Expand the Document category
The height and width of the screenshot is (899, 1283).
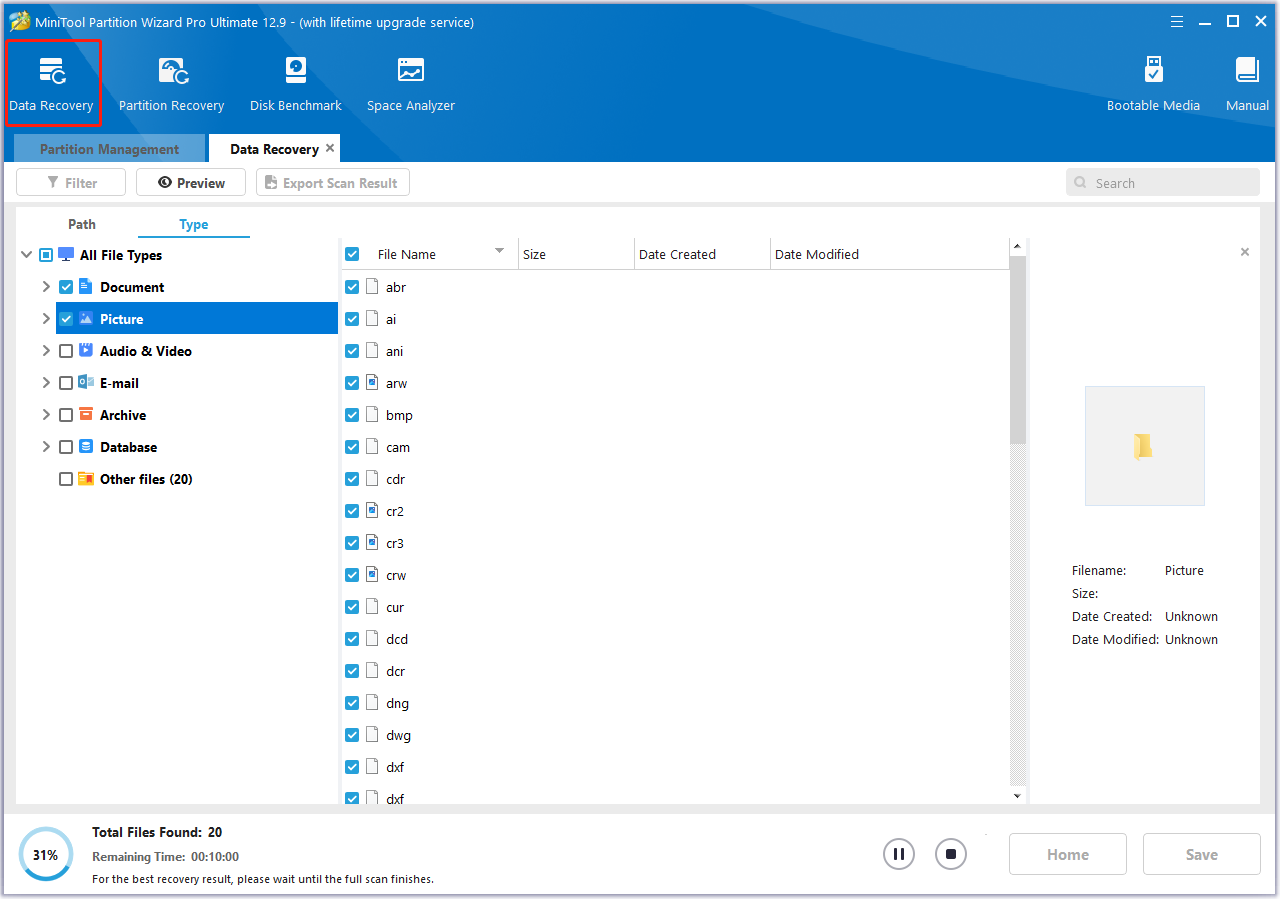(46, 287)
